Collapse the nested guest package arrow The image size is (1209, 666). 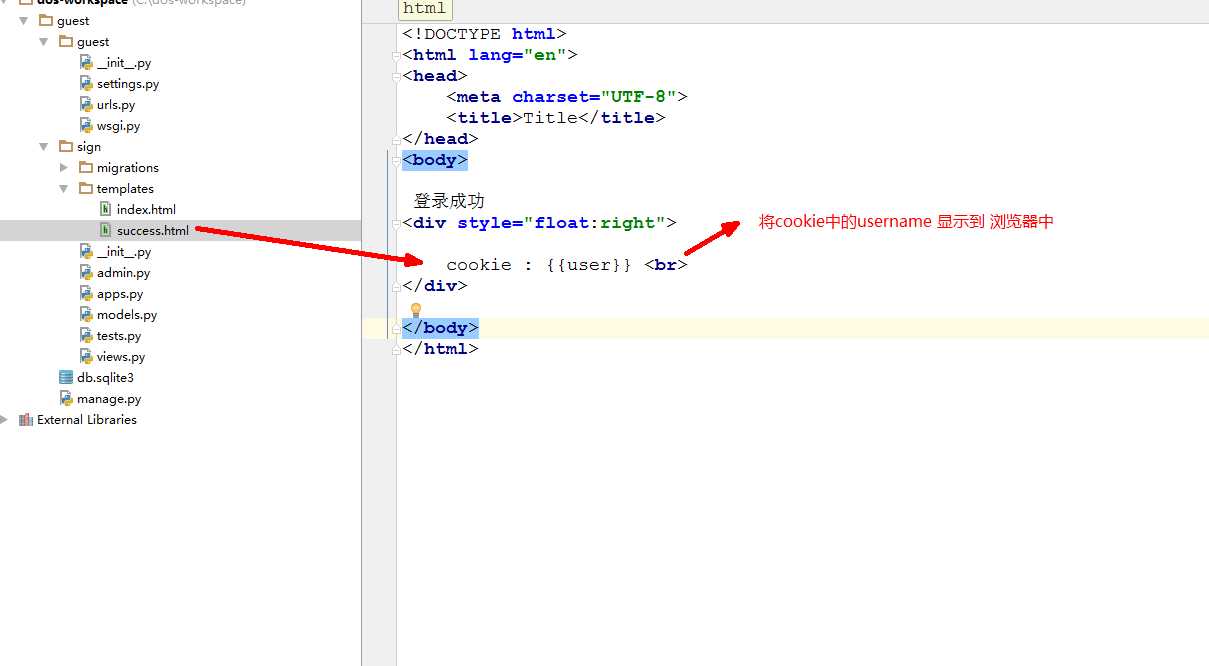pos(43,41)
